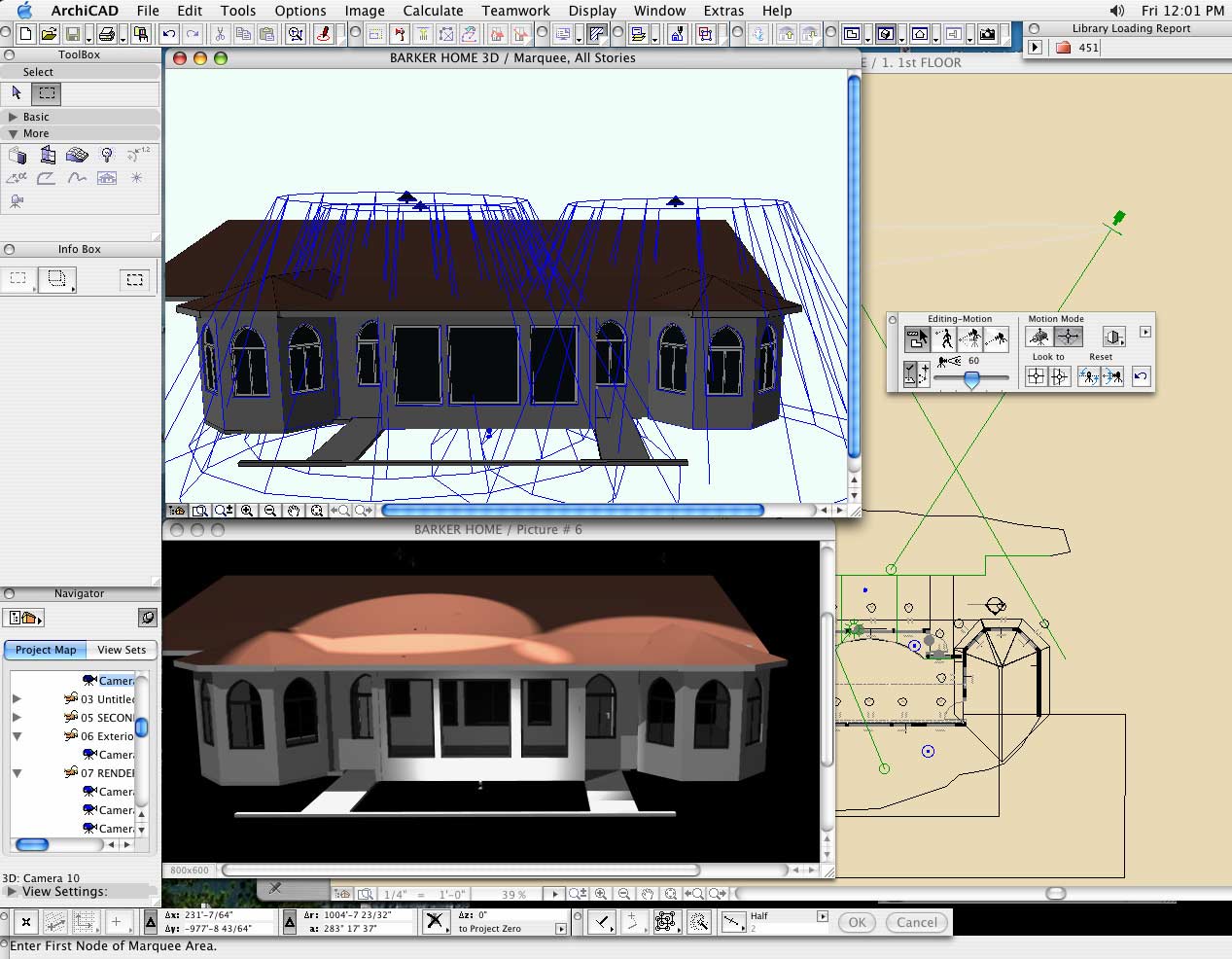Select the Camera tool in the More section
Viewport: 1232px width, 959px height.
(16, 200)
